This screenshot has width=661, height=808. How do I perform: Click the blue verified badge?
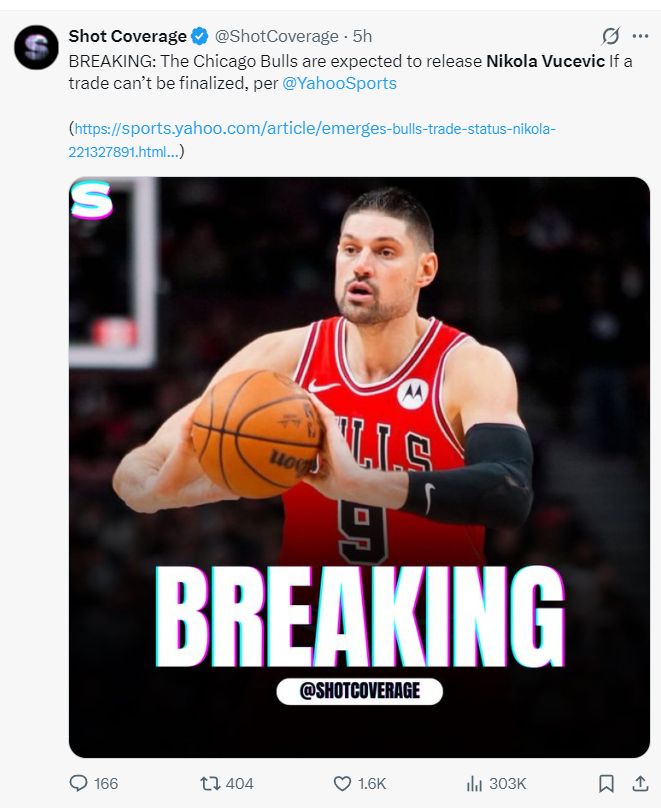point(200,36)
